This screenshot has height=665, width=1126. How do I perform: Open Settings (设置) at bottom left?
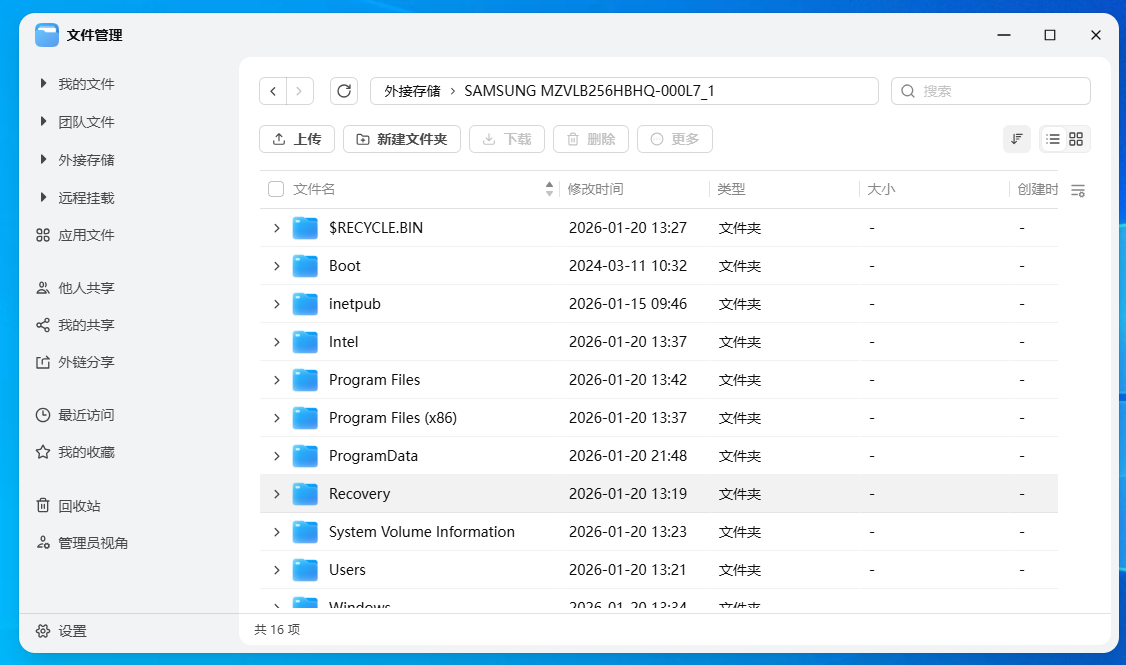pos(72,631)
